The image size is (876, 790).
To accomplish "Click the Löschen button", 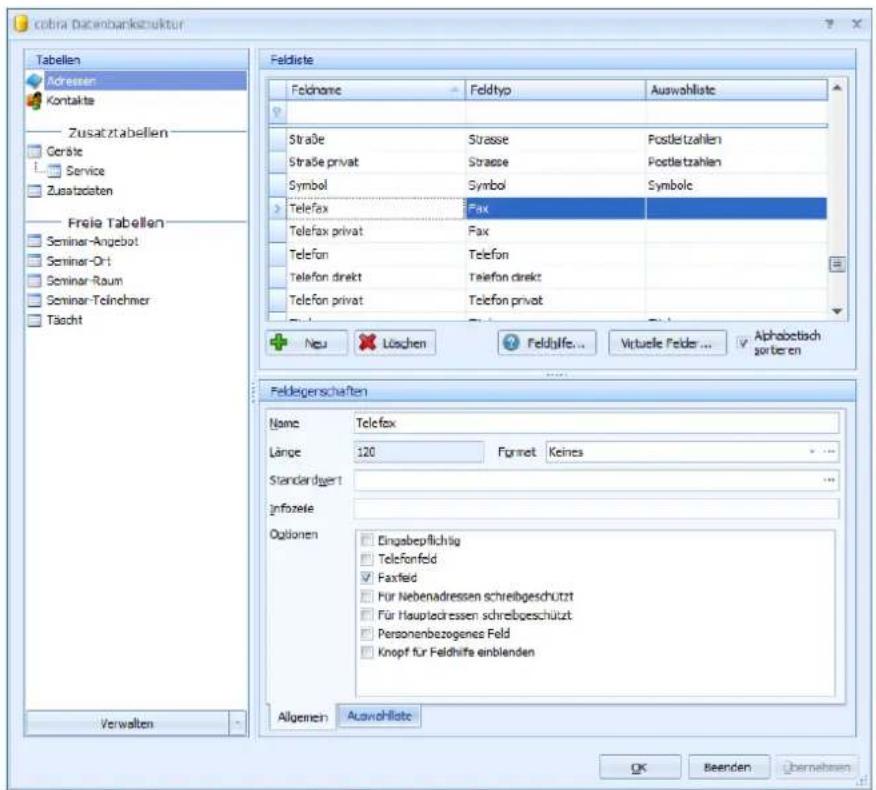I will coord(394,342).
